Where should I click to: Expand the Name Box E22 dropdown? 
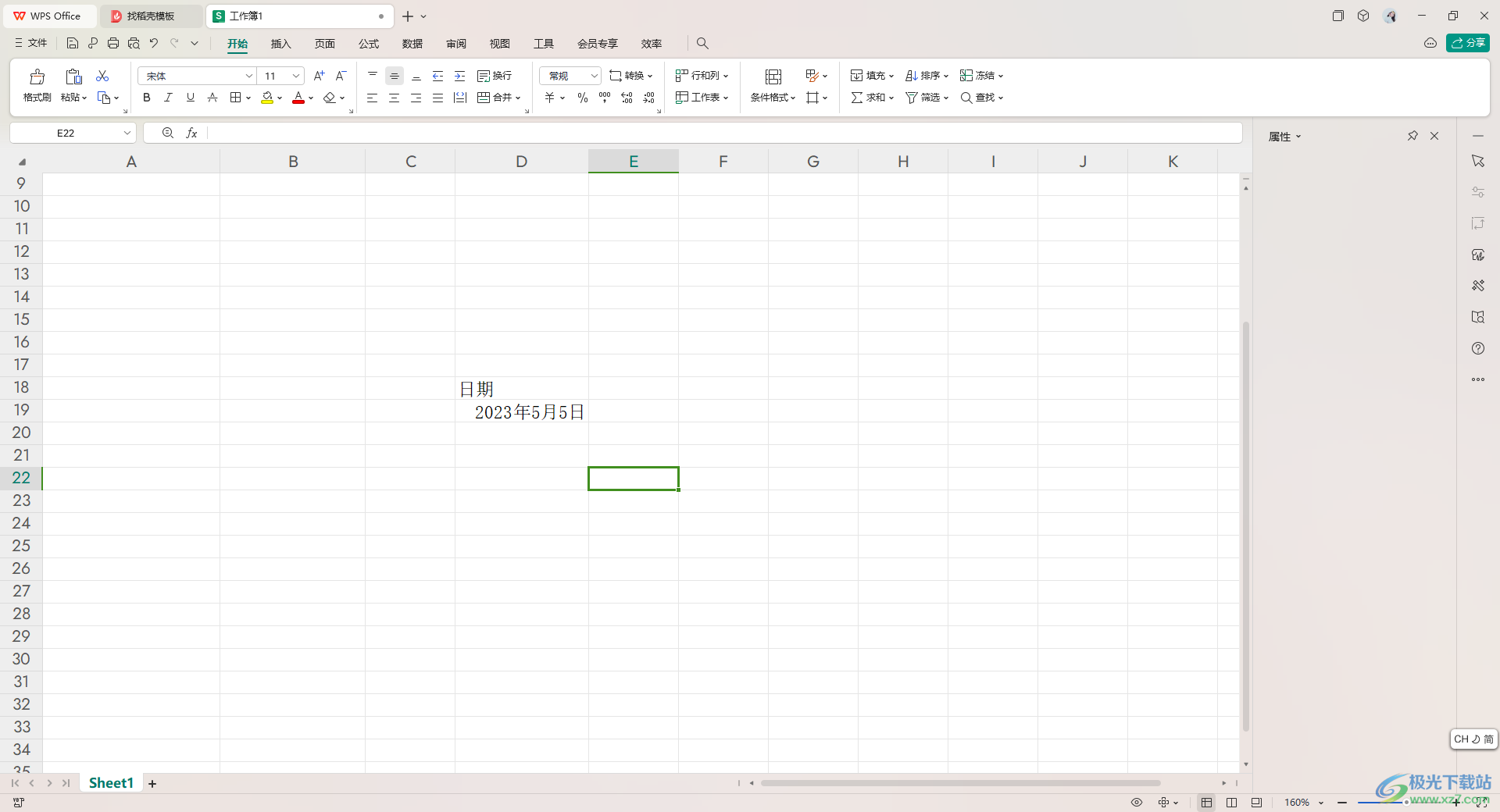click(127, 134)
